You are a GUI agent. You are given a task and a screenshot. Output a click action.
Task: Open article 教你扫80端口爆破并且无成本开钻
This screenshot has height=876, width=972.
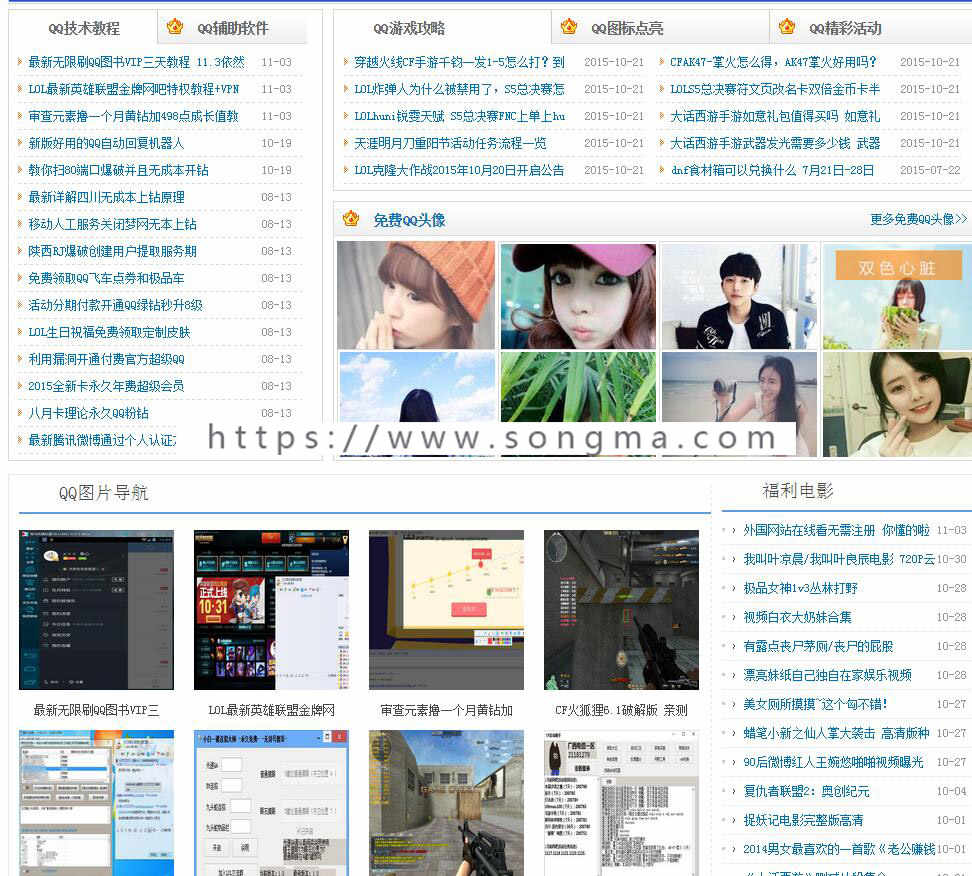[118, 170]
